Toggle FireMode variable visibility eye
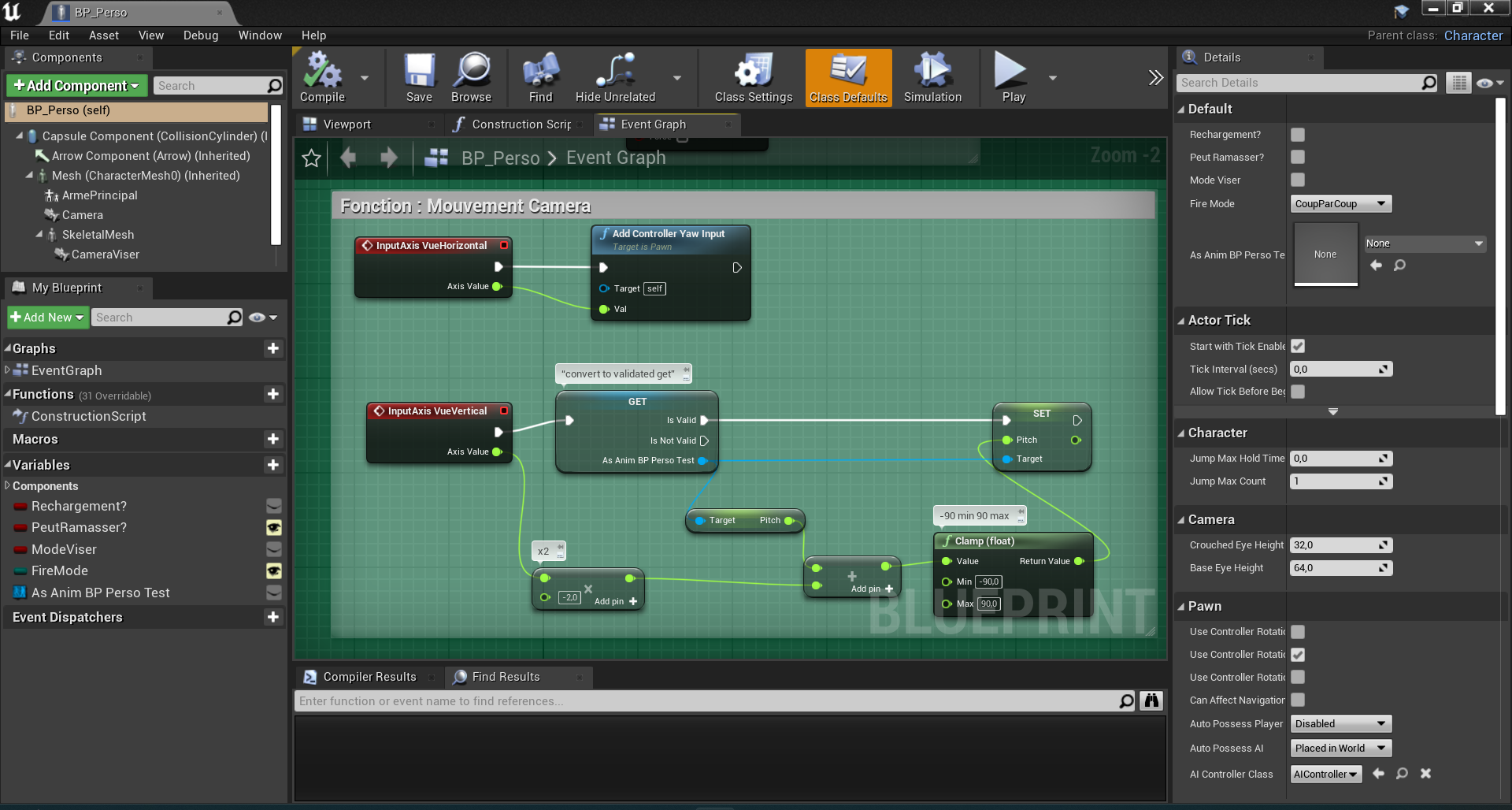 pyautogui.click(x=274, y=571)
